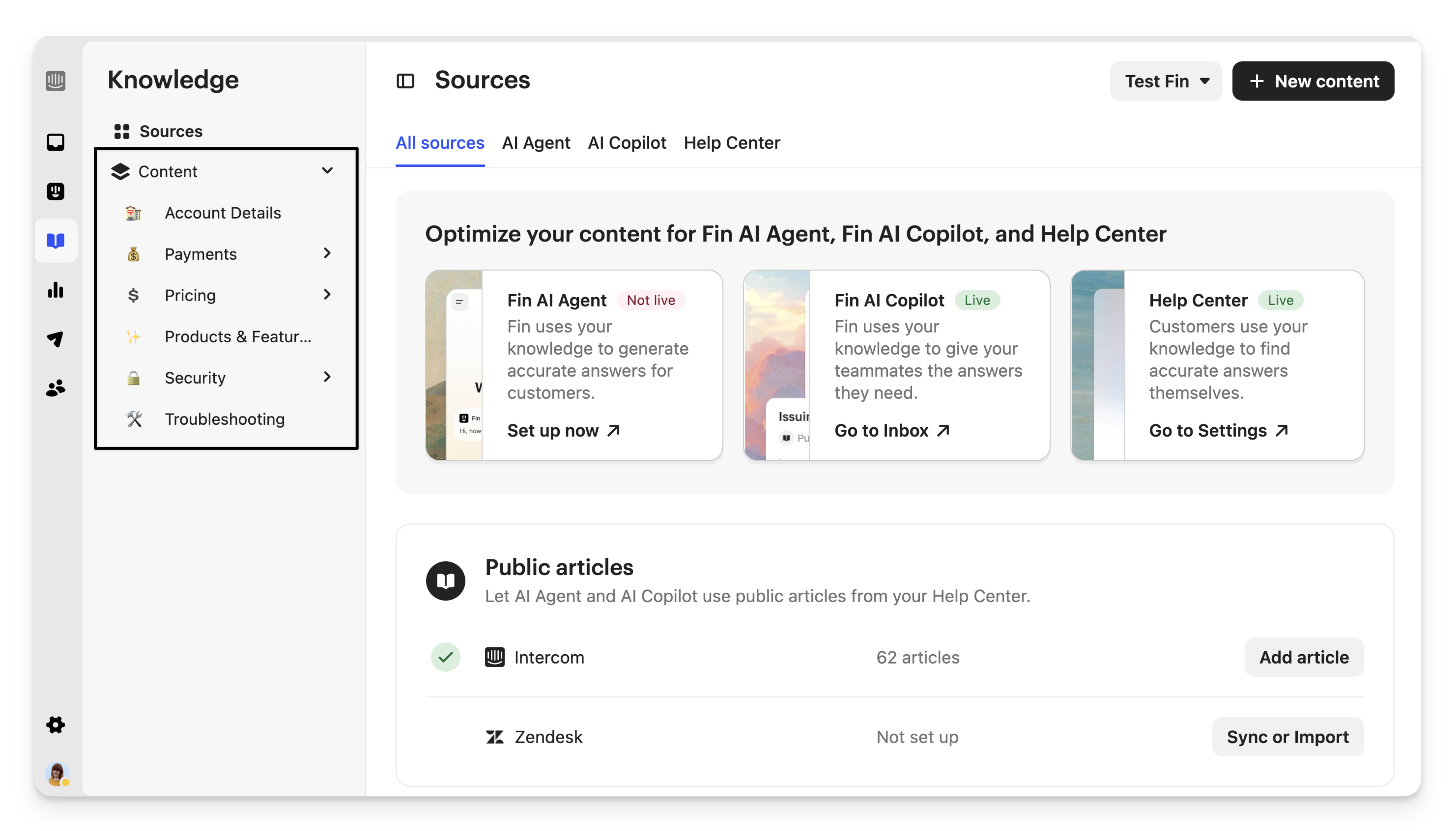
Task: Switch to the AI Copilot tab
Action: click(627, 143)
